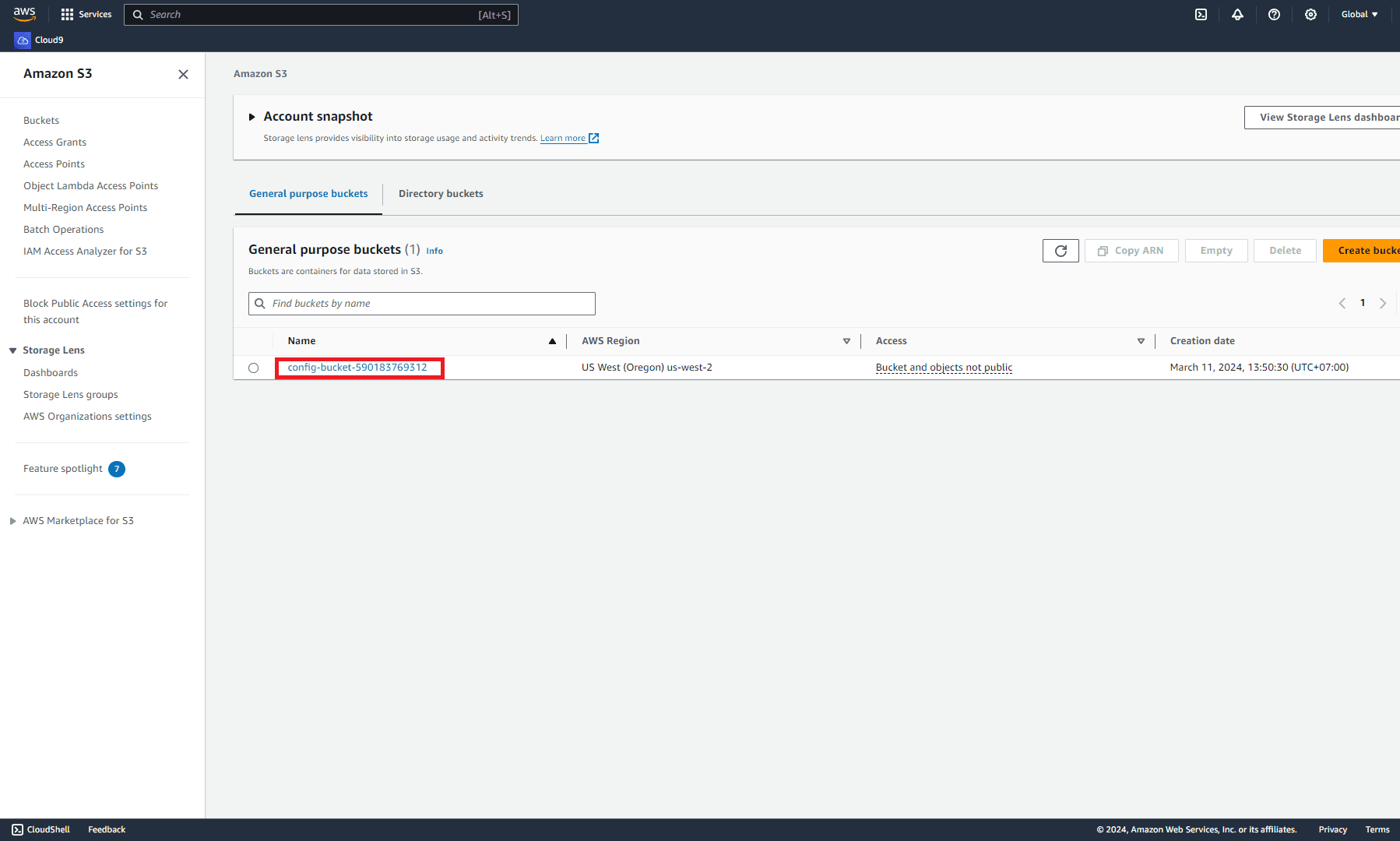This screenshot has width=1400, height=841.
Task: Click the Amazon S3 breadcrumb
Action: point(260,74)
